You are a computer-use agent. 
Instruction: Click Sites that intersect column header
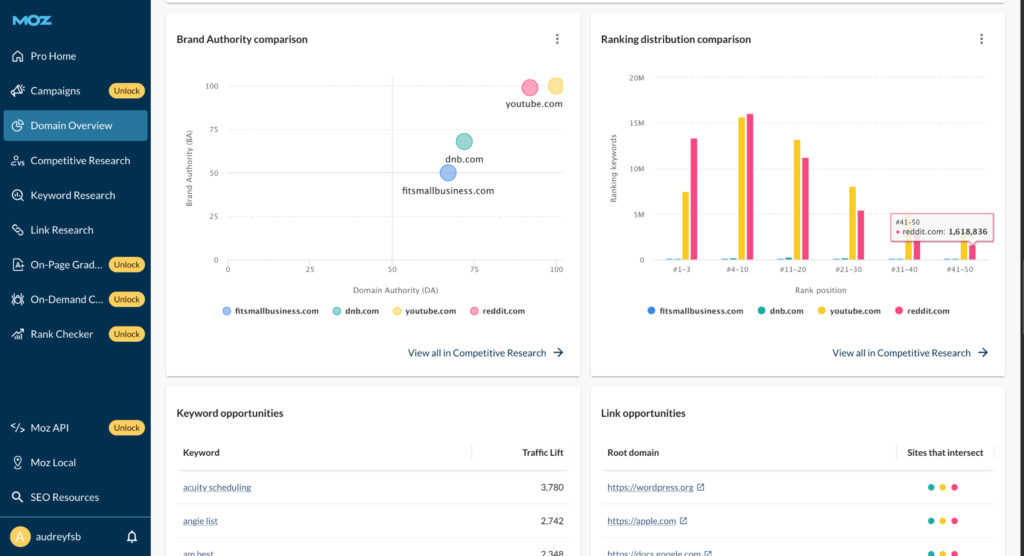944,452
